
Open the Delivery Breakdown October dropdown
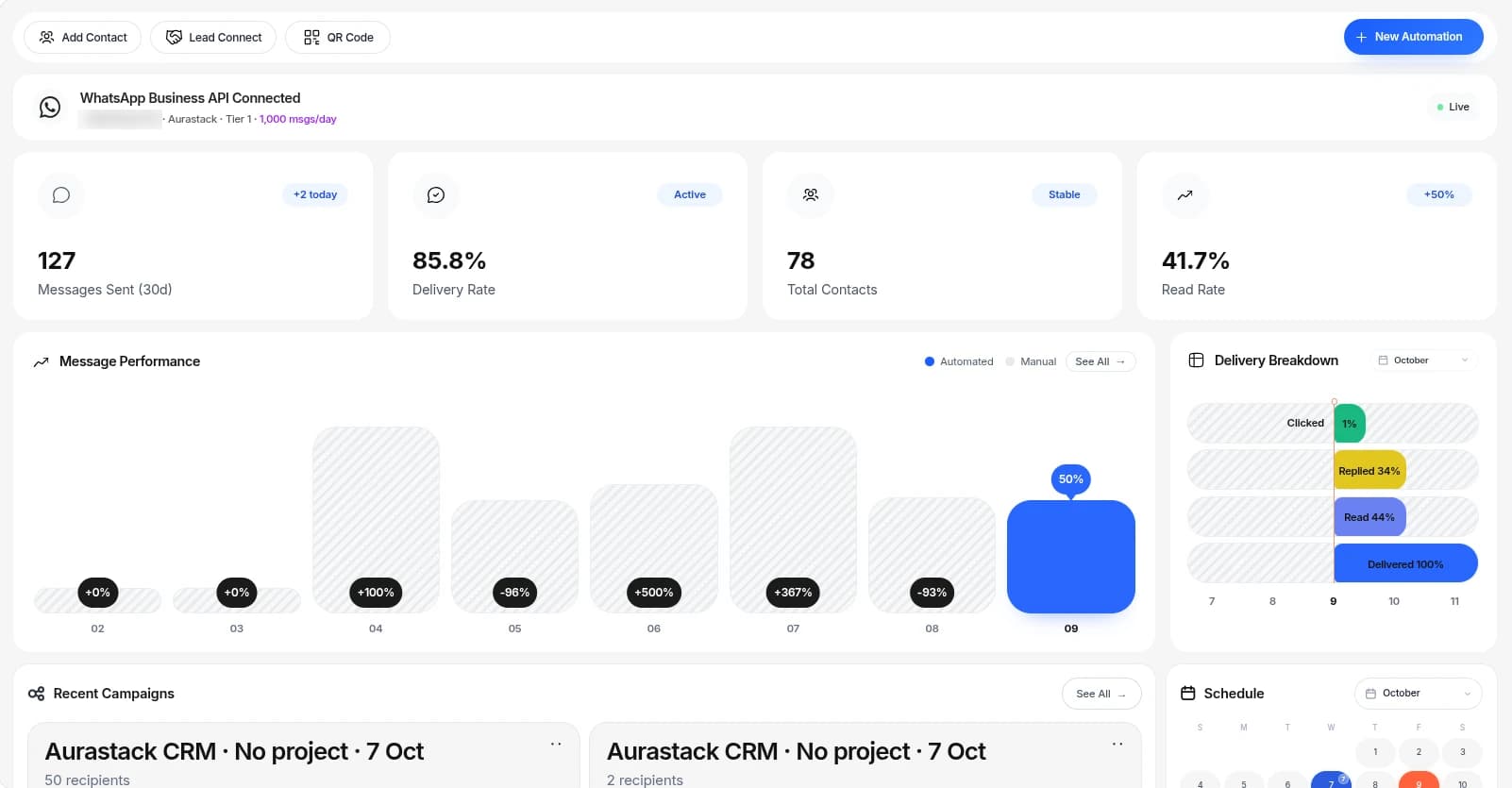point(1423,360)
